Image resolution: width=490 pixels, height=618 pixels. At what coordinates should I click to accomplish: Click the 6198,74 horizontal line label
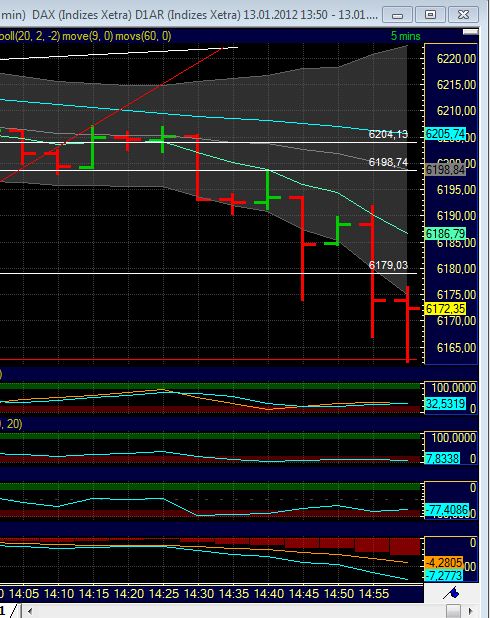point(388,162)
